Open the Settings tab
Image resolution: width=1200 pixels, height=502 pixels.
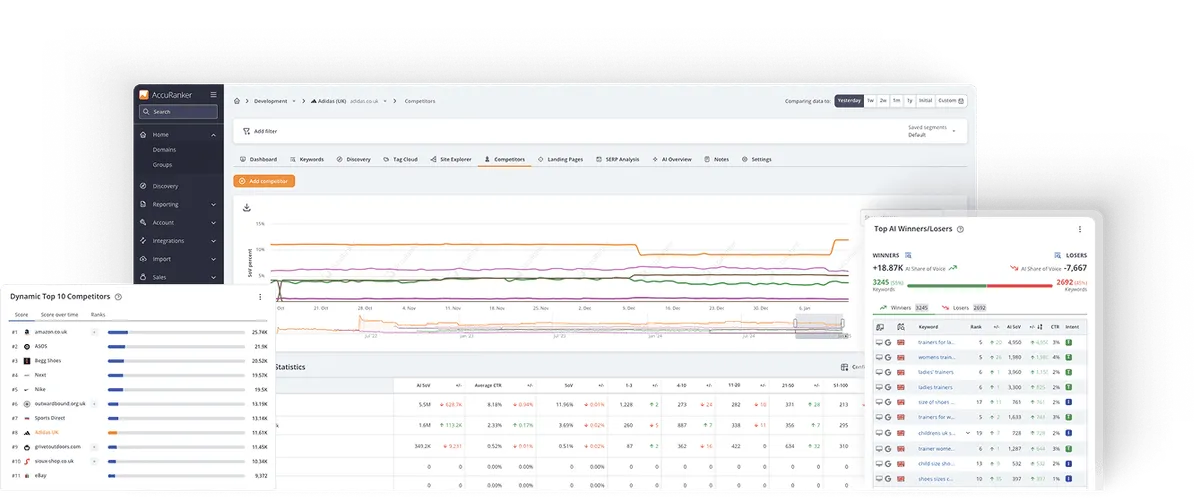click(757, 159)
